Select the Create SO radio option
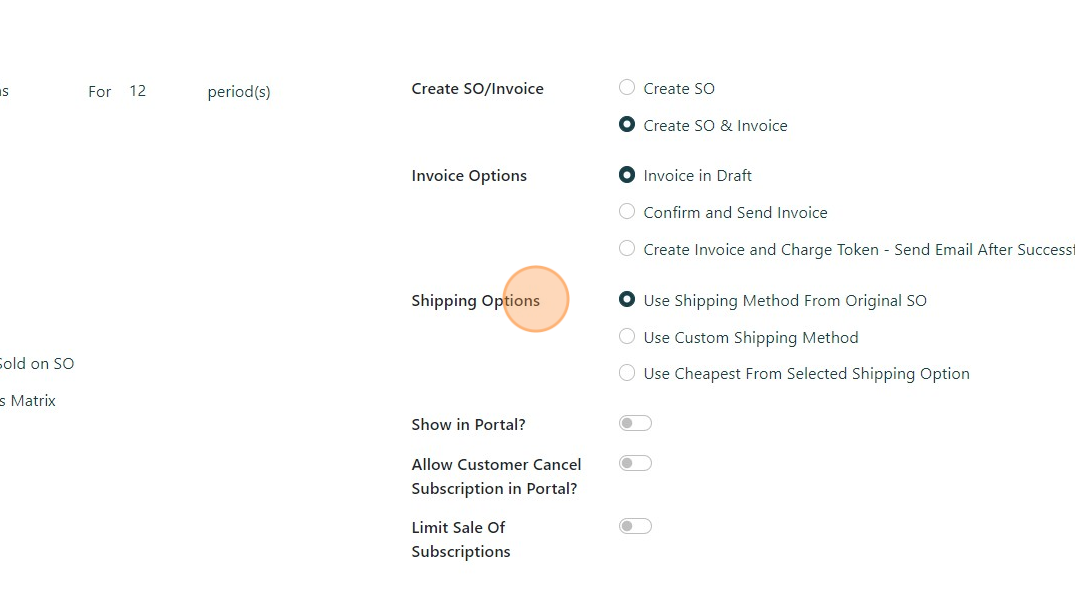The height and width of the screenshot is (601, 1075). (x=627, y=88)
